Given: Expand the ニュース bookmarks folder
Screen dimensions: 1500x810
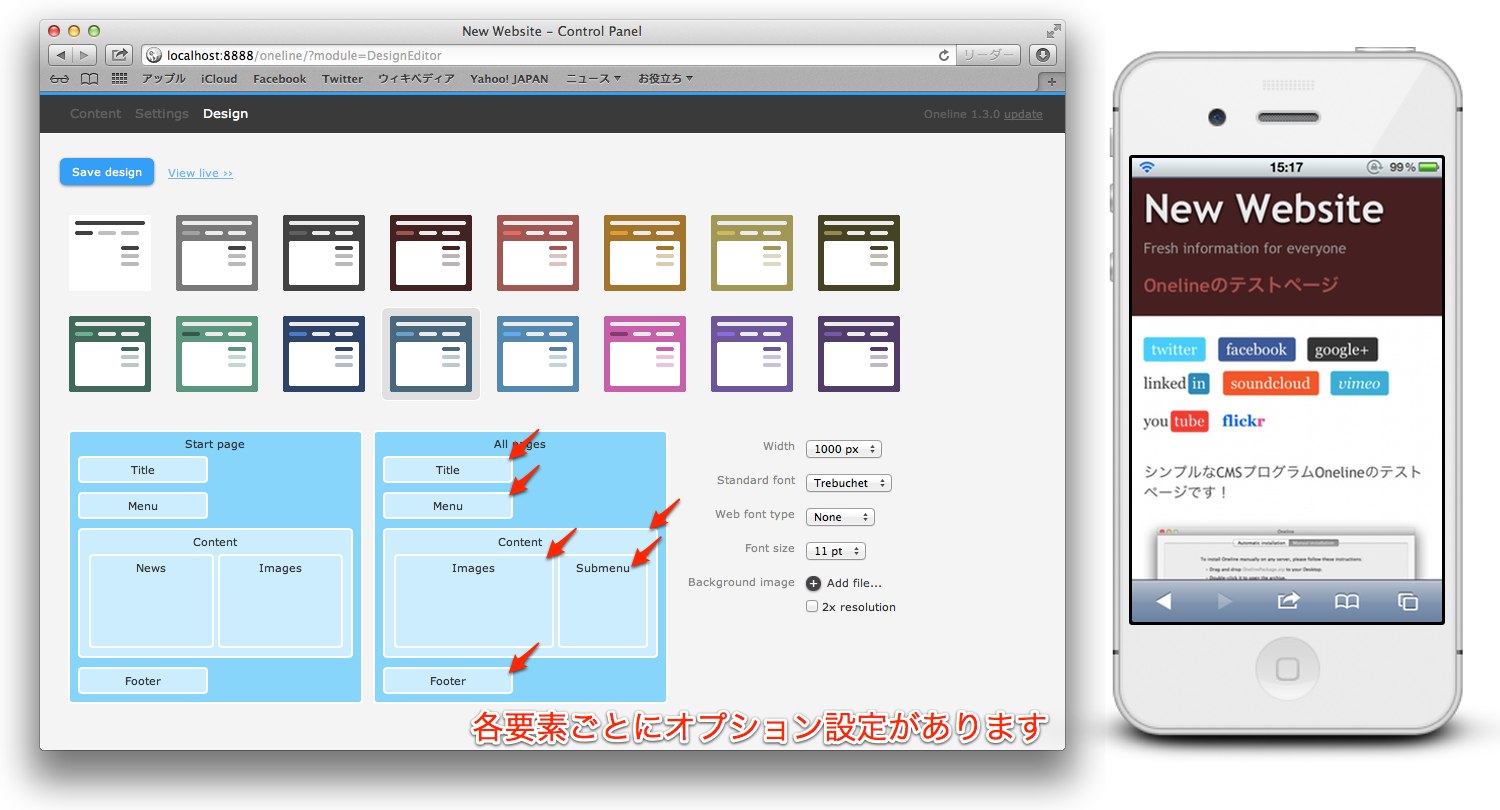Looking at the screenshot, I should click(x=593, y=79).
